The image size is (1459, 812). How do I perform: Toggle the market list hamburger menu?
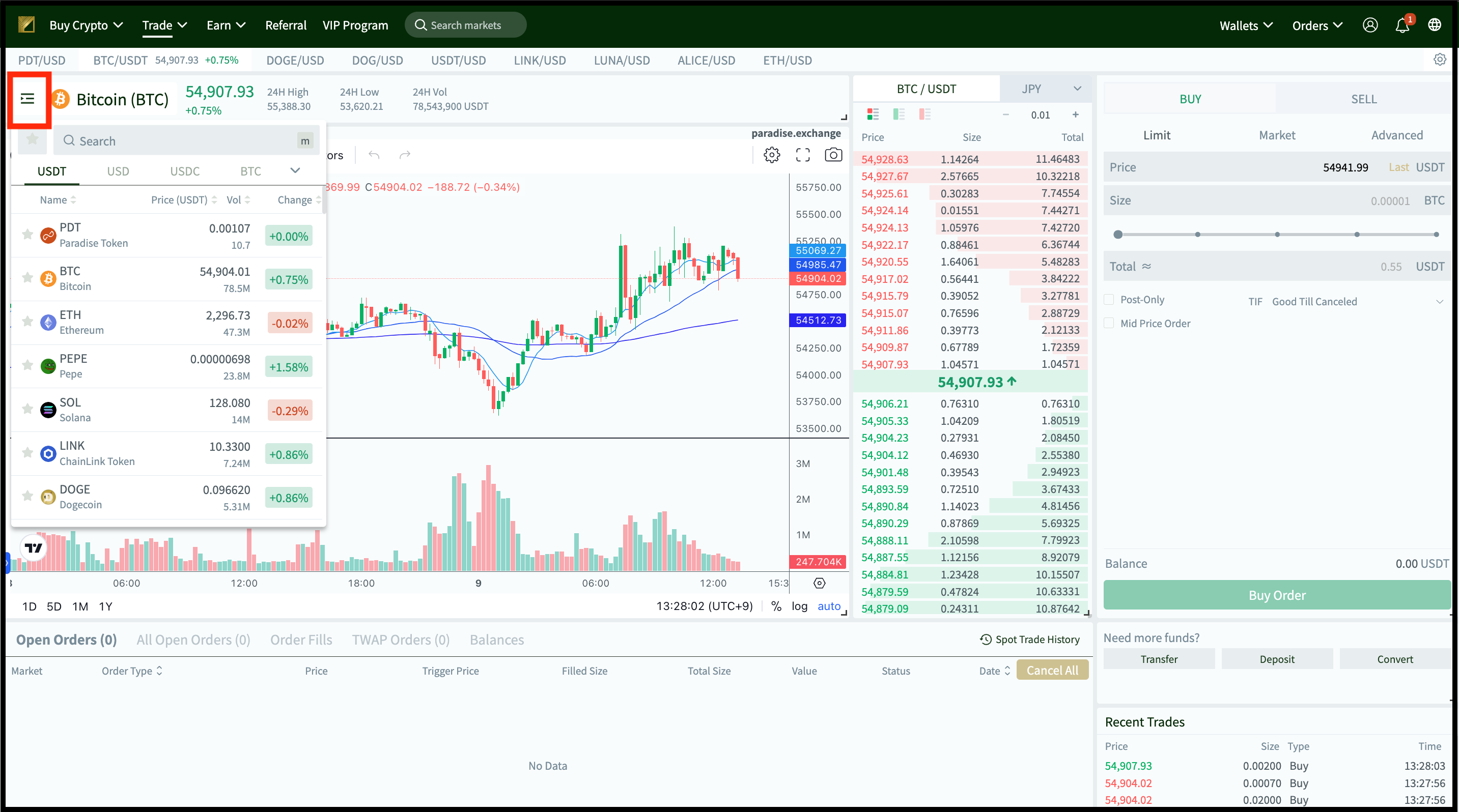[x=27, y=99]
